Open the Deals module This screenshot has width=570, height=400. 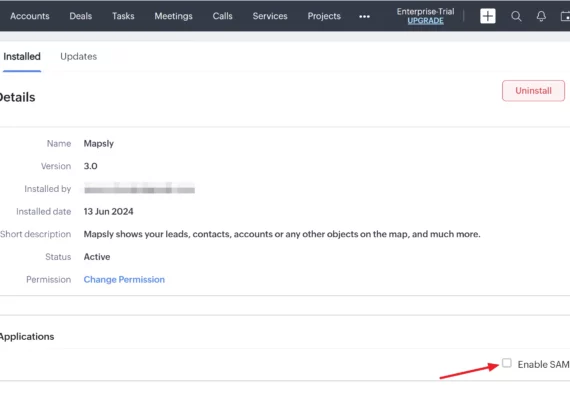pos(81,16)
